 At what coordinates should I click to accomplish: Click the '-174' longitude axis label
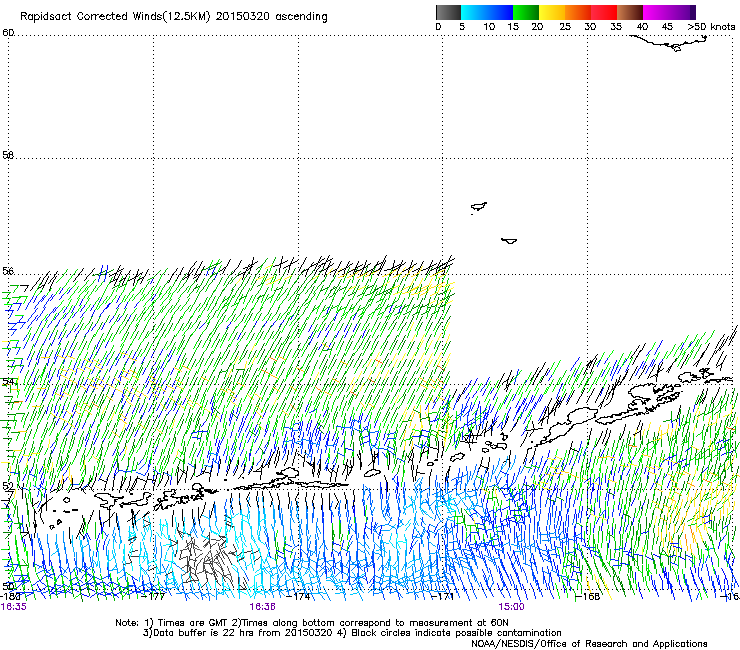point(298,596)
